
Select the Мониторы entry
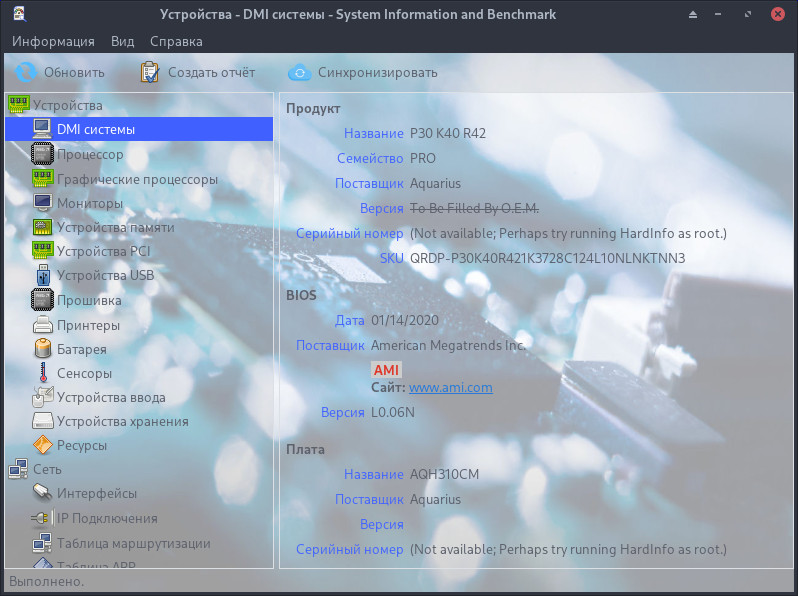point(90,203)
